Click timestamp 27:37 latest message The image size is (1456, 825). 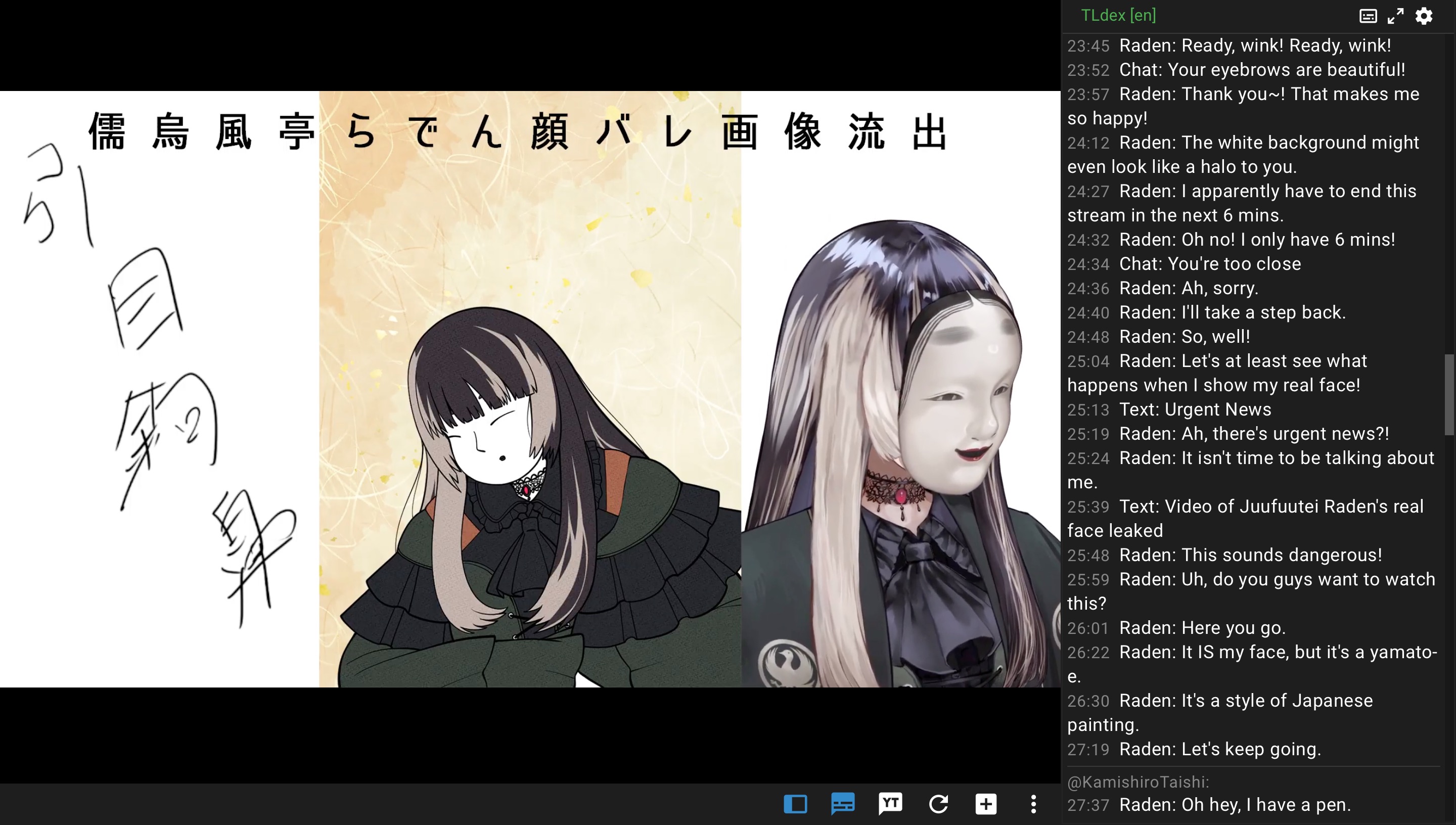tap(1088, 805)
